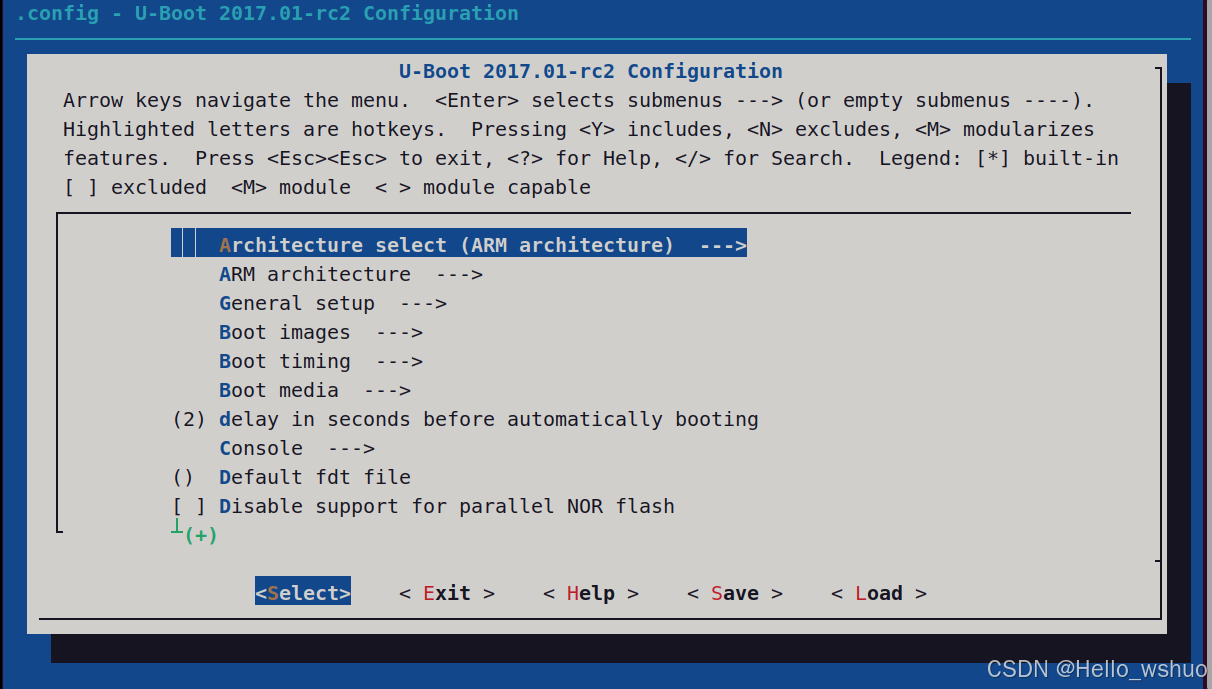Open the Console submenu
The image size is (1212, 689).
pyautogui.click(x=297, y=448)
